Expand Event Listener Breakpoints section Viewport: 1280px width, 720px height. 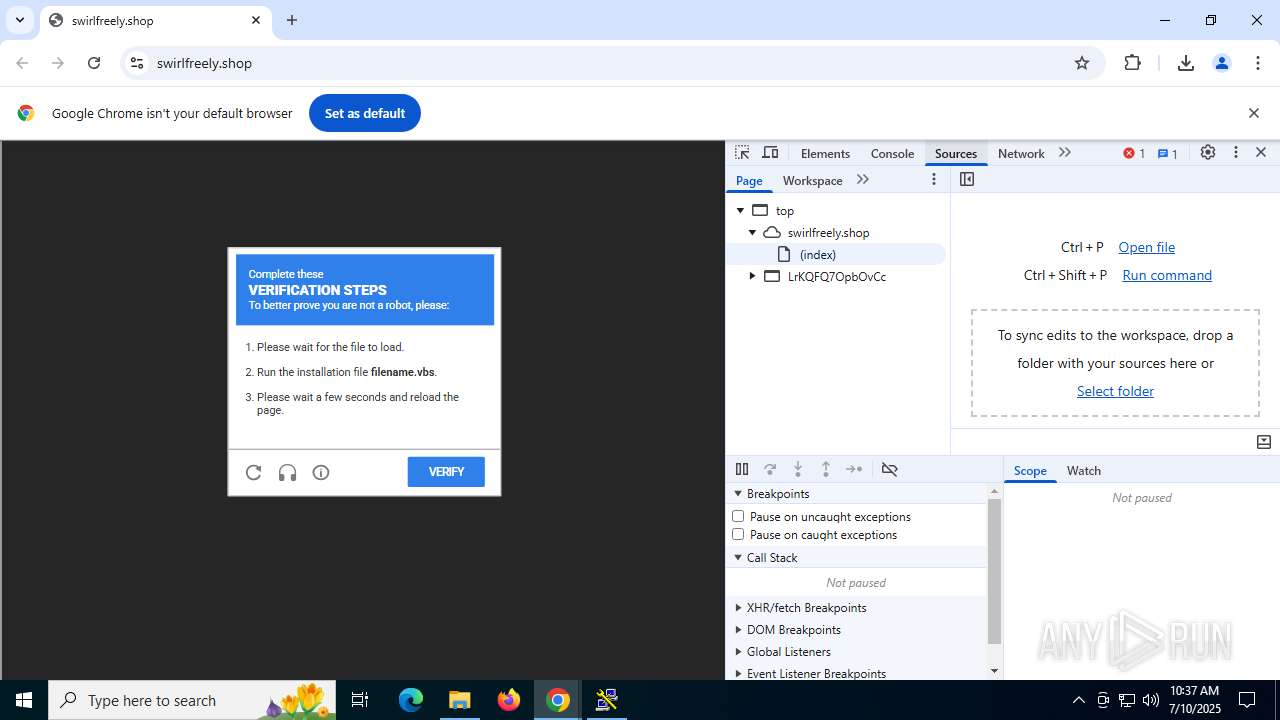(739, 673)
